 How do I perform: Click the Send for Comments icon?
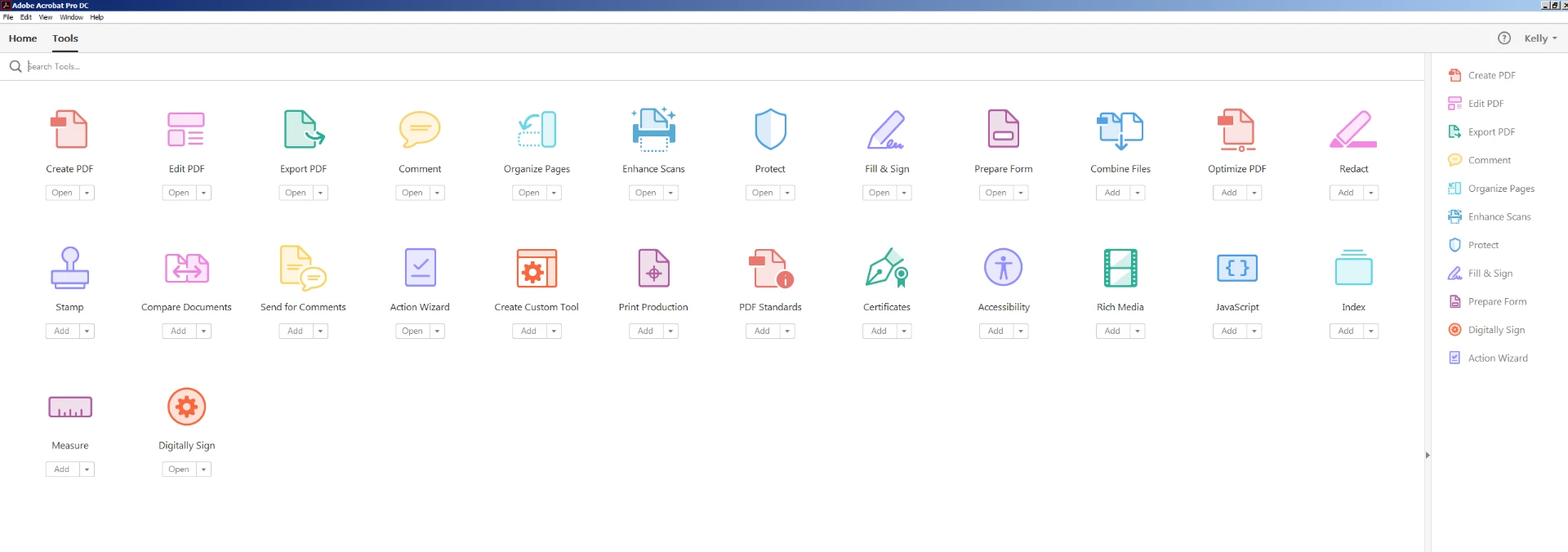[303, 268]
